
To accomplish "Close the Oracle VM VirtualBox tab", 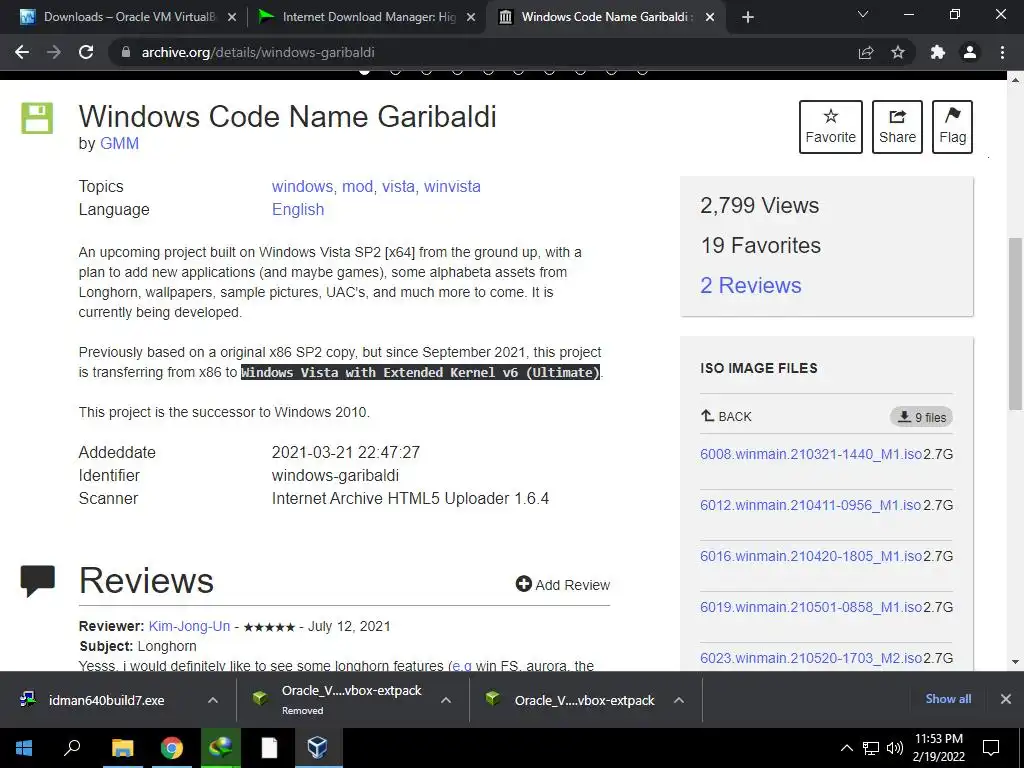I will [x=232, y=18].
